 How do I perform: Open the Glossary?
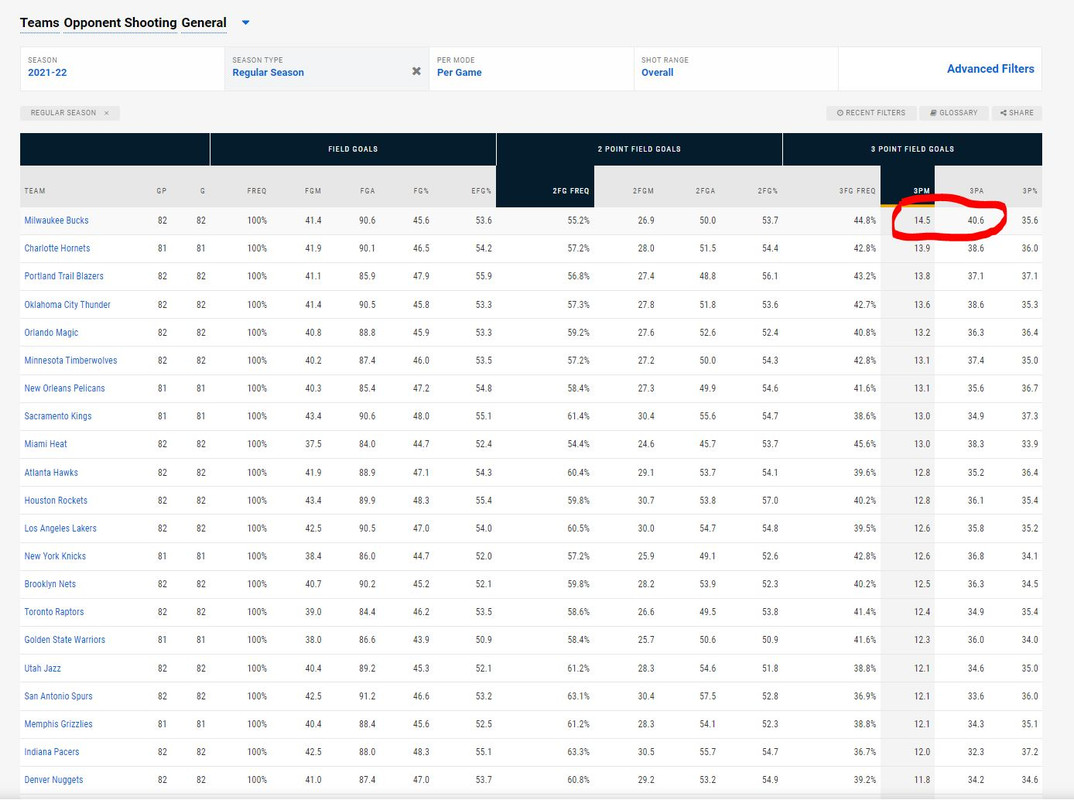point(953,113)
